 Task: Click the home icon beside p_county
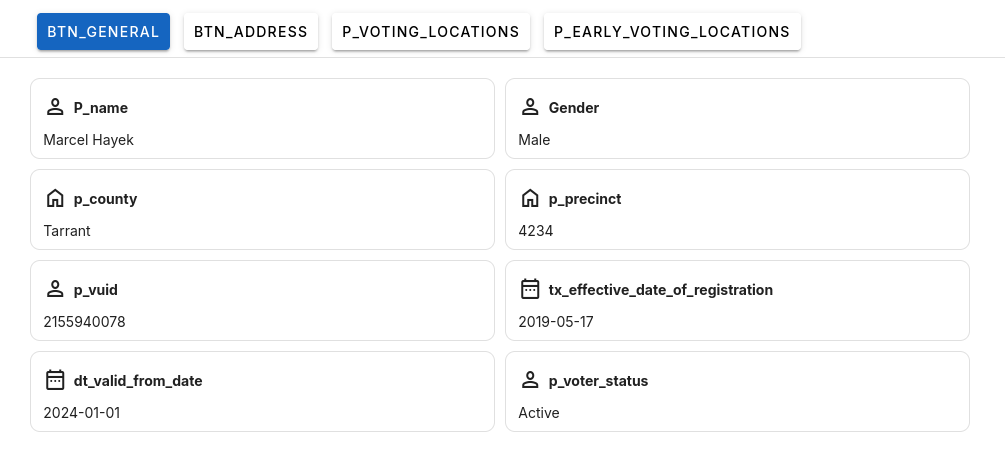click(56, 198)
